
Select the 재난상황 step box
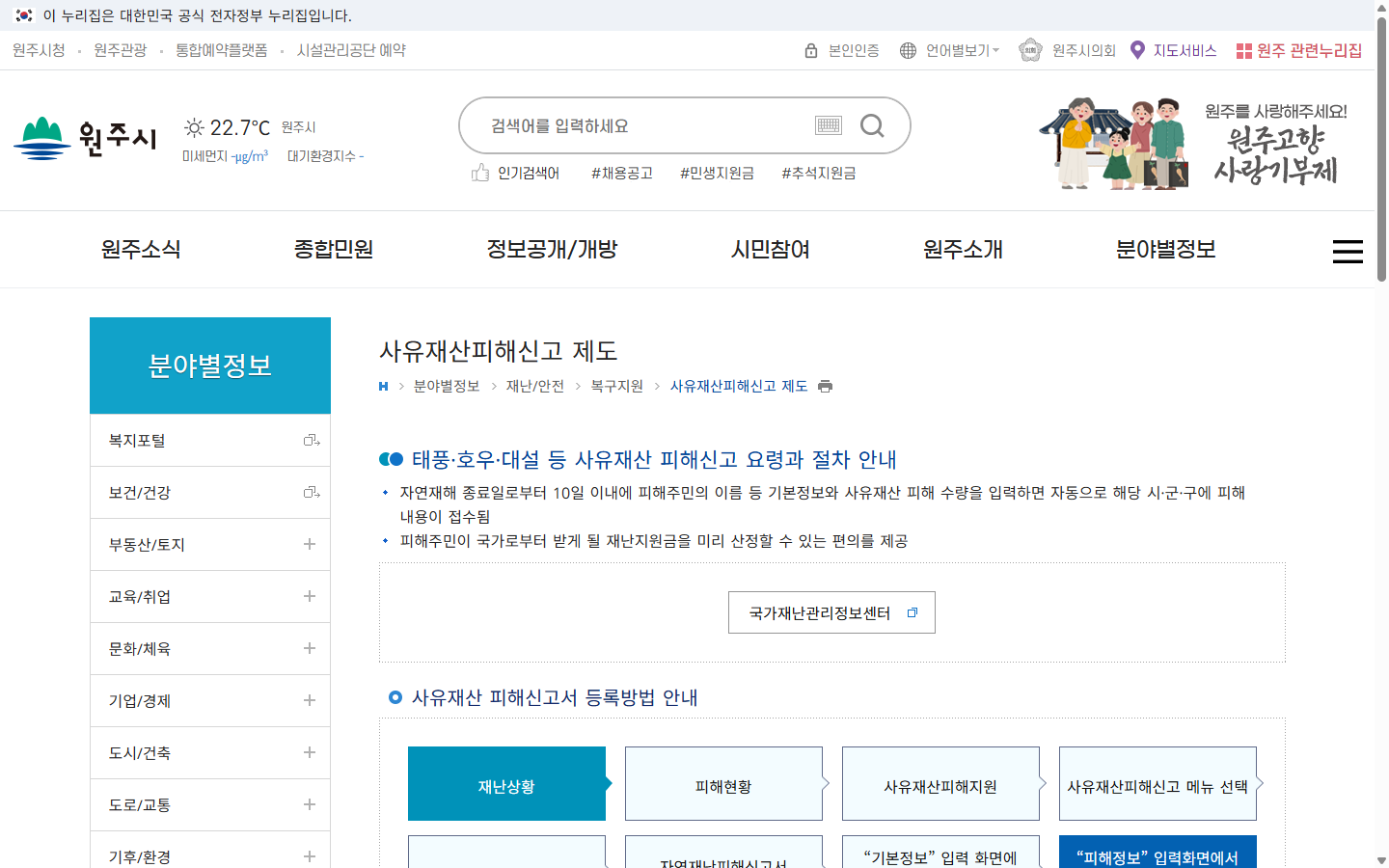pyautogui.click(x=506, y=783)
